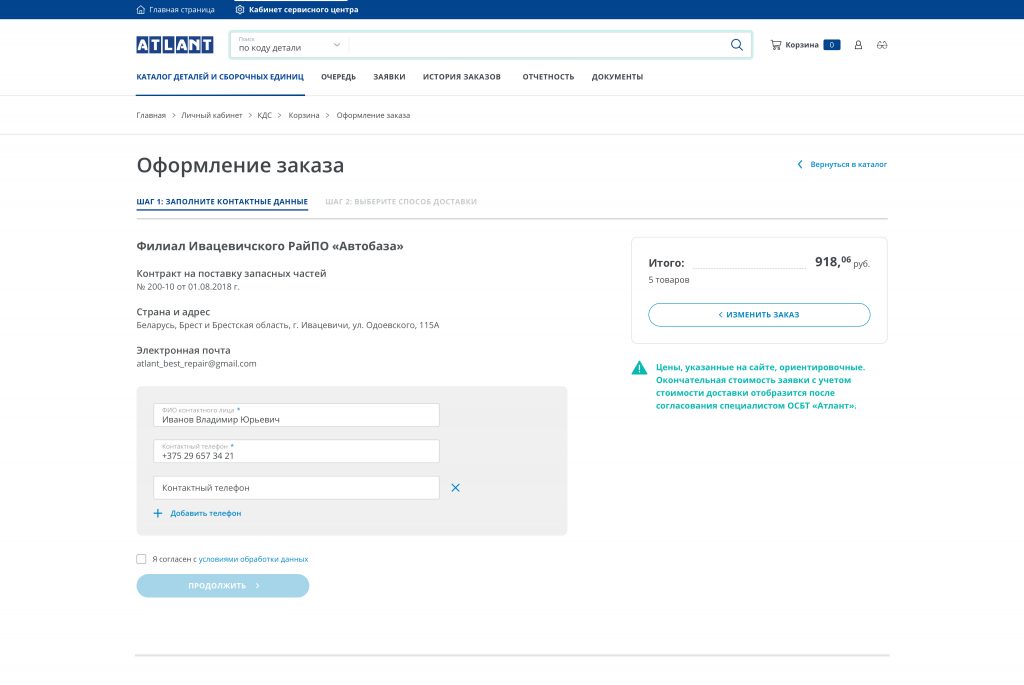Open the user profile icon
The width and height of the screenshot is (1024, 685).
tap(858, 45)
